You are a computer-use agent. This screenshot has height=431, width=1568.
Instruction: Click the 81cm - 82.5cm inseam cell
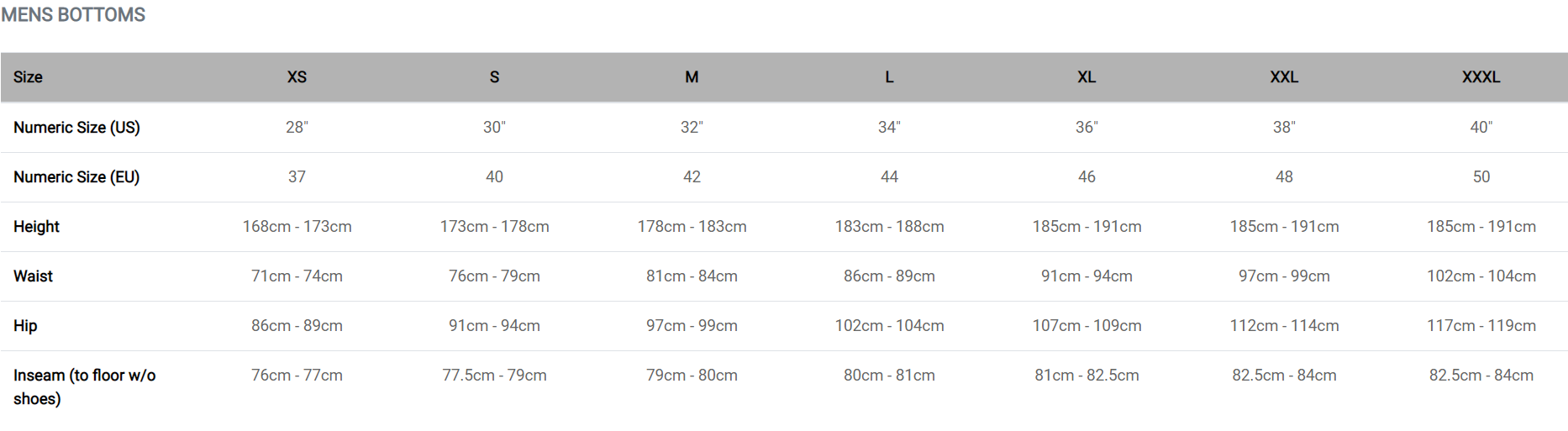1087,376
